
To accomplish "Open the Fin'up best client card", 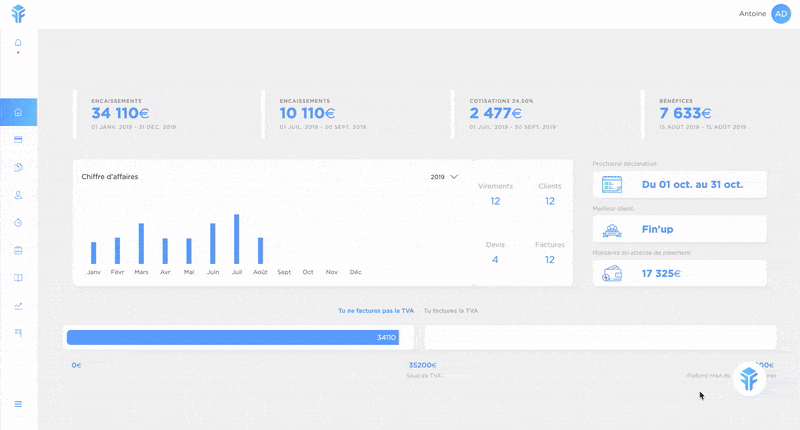I will (679, 229).
